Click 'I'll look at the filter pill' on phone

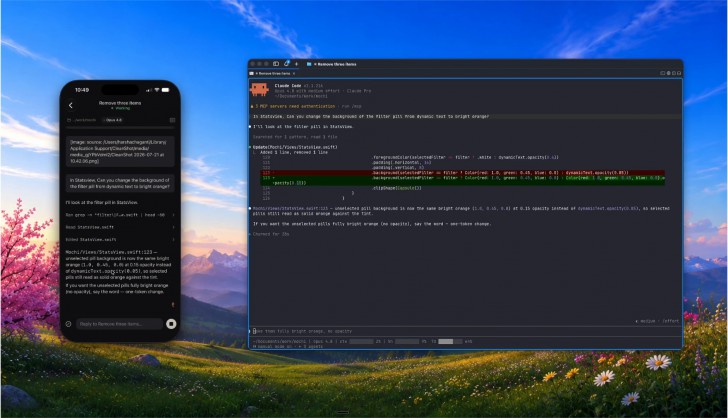pos(101,202)
